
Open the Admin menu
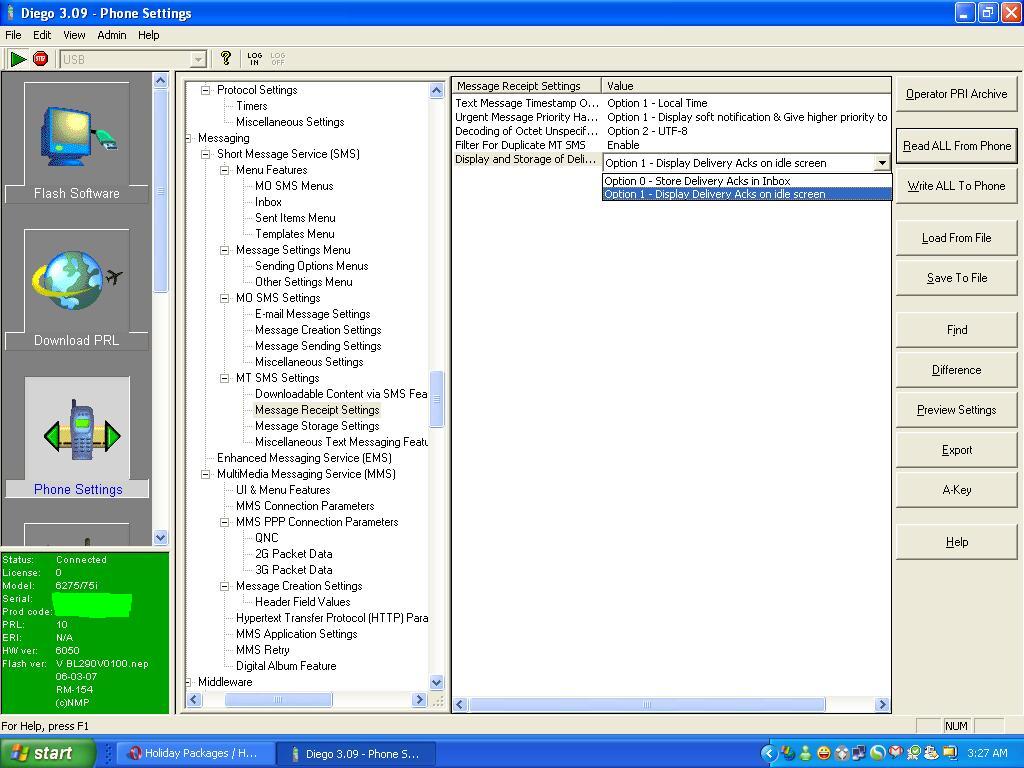click(x=111, y=35)
